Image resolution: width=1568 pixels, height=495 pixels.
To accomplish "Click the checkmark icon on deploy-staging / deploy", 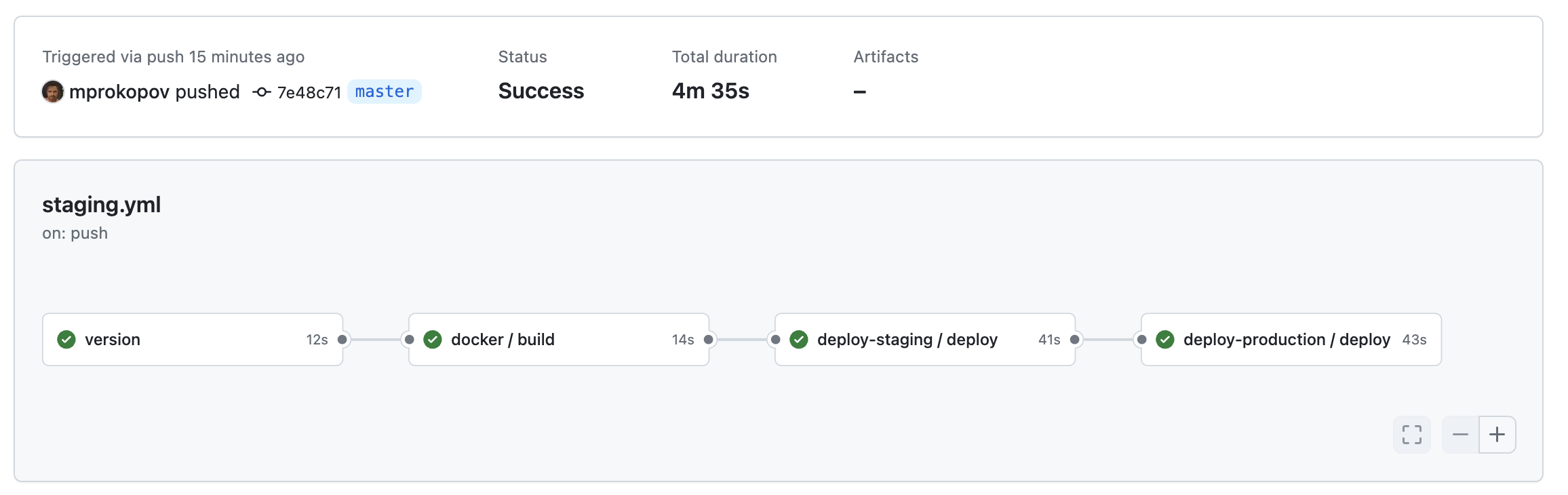I will click(x=800, y=339).
